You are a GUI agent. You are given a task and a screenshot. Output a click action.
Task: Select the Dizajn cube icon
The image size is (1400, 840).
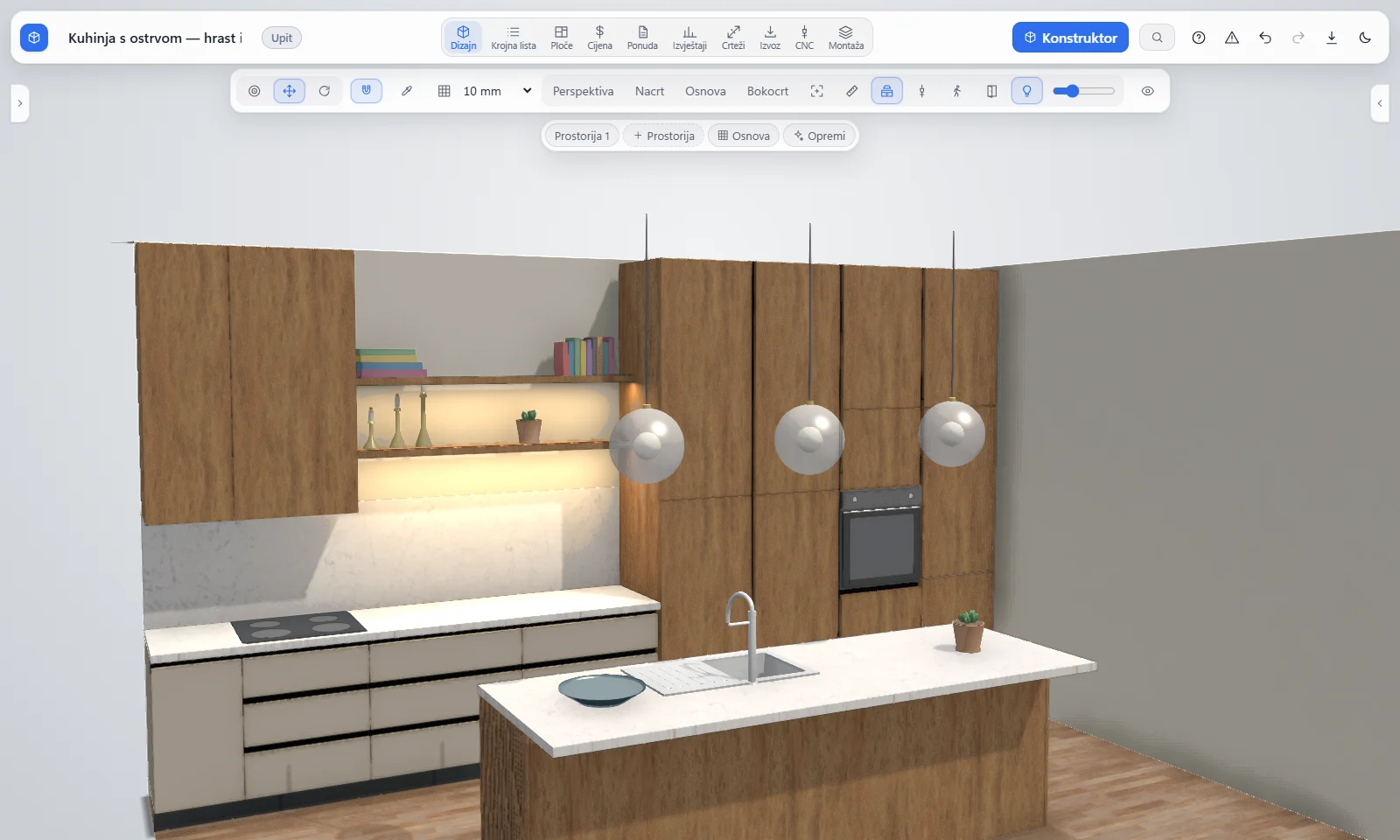point(463,38)
